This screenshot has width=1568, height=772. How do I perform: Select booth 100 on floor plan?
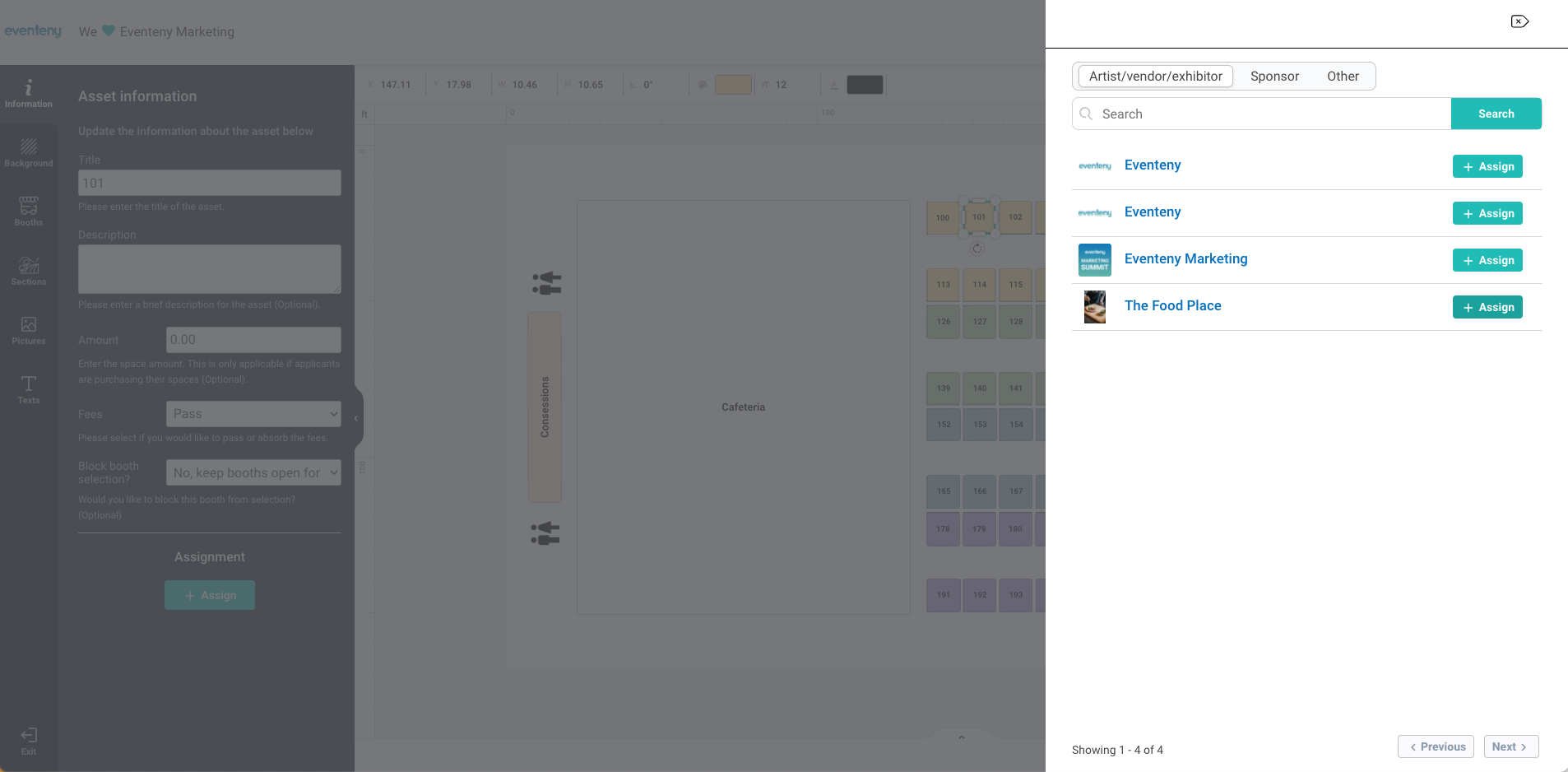(943, 218)
